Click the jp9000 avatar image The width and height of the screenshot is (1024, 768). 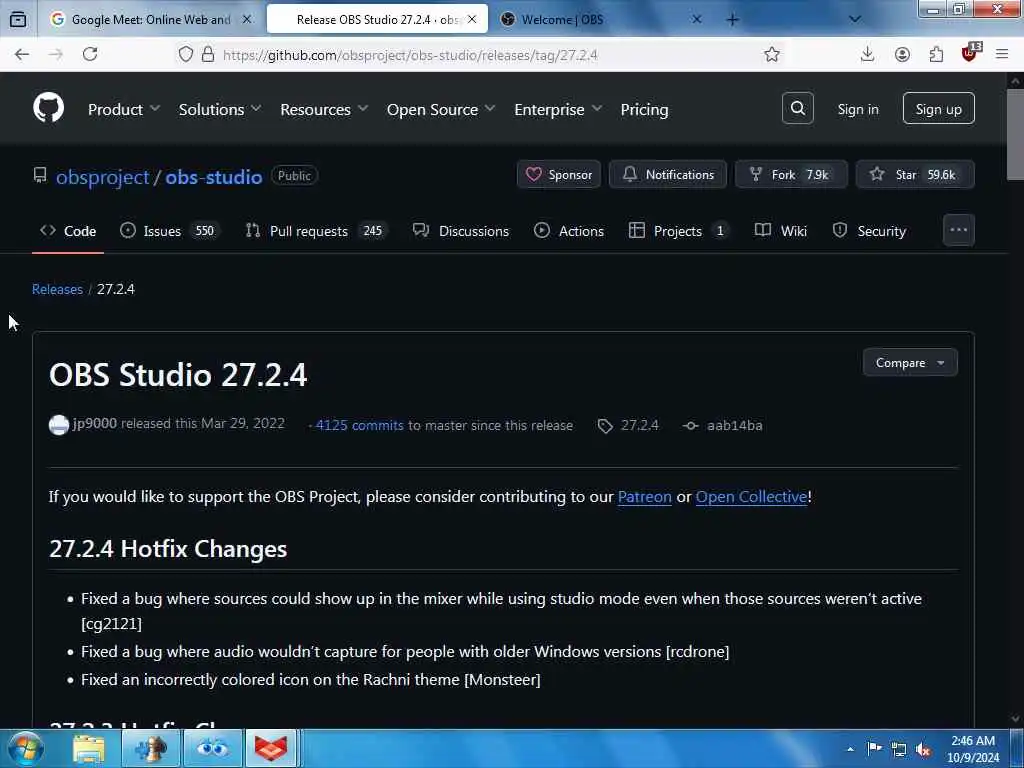click(x=59, y=425)
